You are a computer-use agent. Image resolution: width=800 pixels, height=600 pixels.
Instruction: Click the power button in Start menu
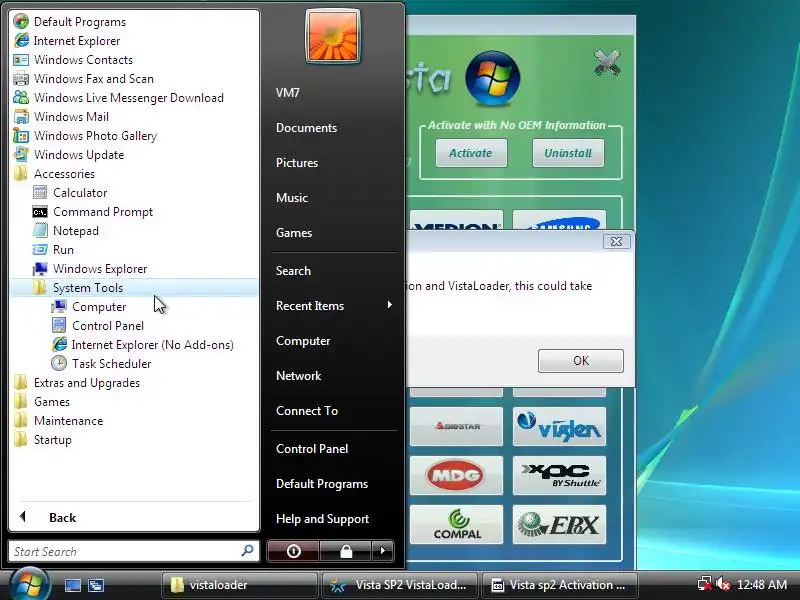[293, 551]
